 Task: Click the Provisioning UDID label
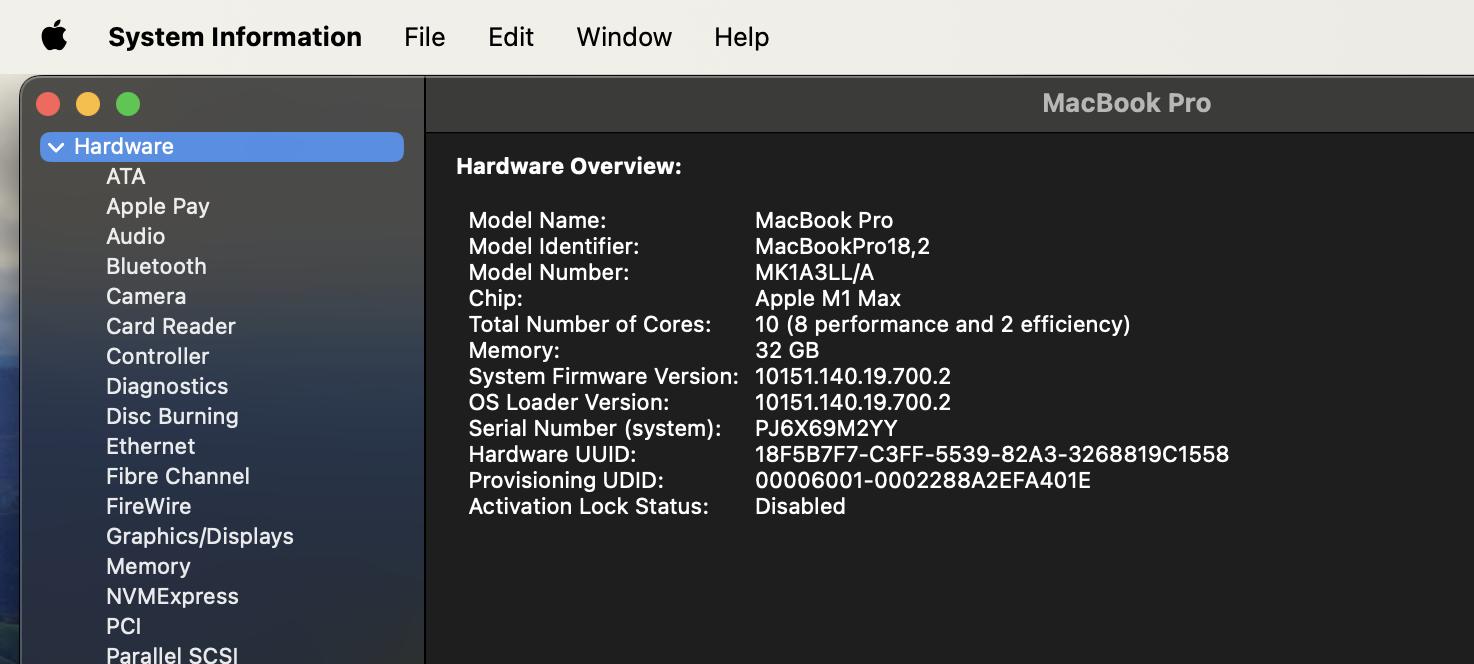point(566,480)
